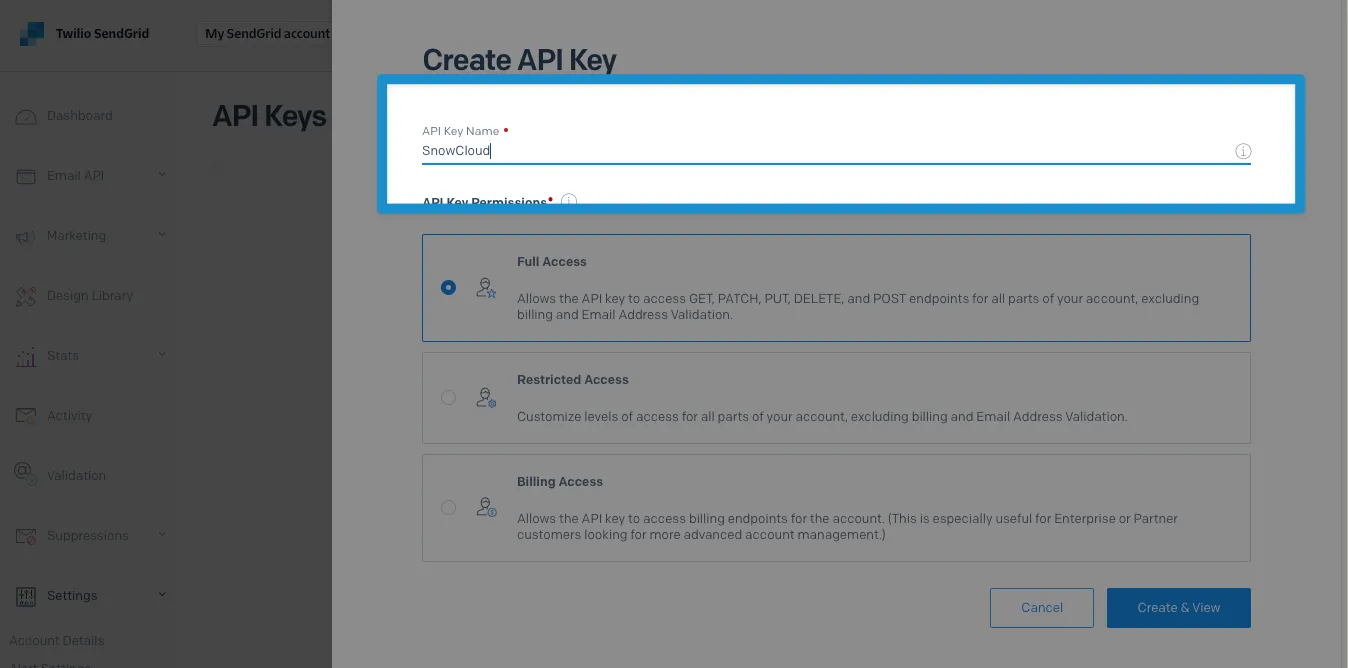This screenshot has height=668, width=1348.
Task: Click the Restricted Access user icon
Action: [x=486, y=398]
